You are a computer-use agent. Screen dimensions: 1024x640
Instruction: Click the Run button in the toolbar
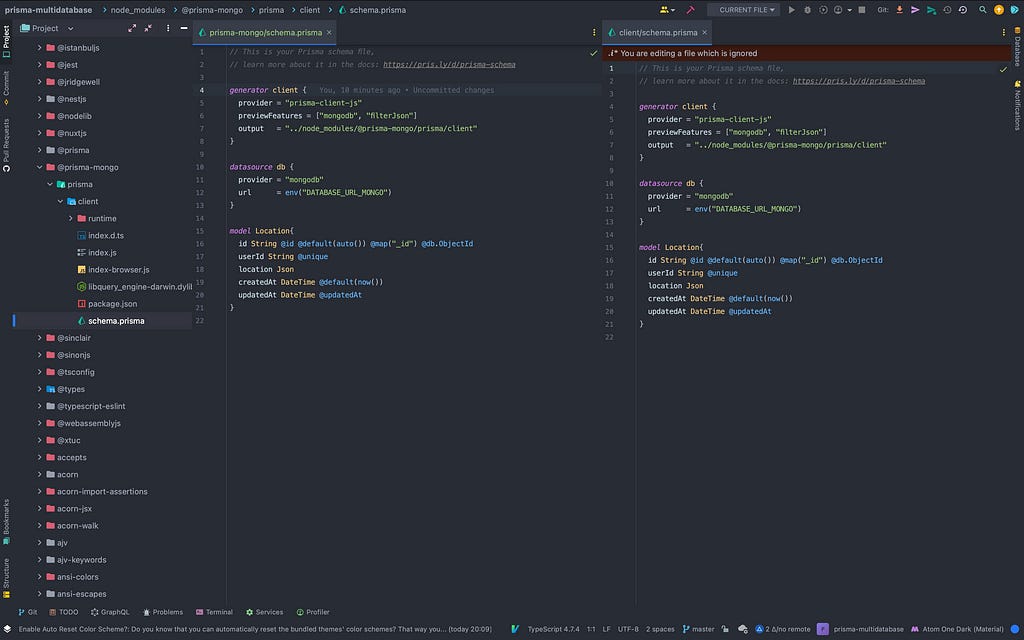pyautogui.click(x=792, y=9)
